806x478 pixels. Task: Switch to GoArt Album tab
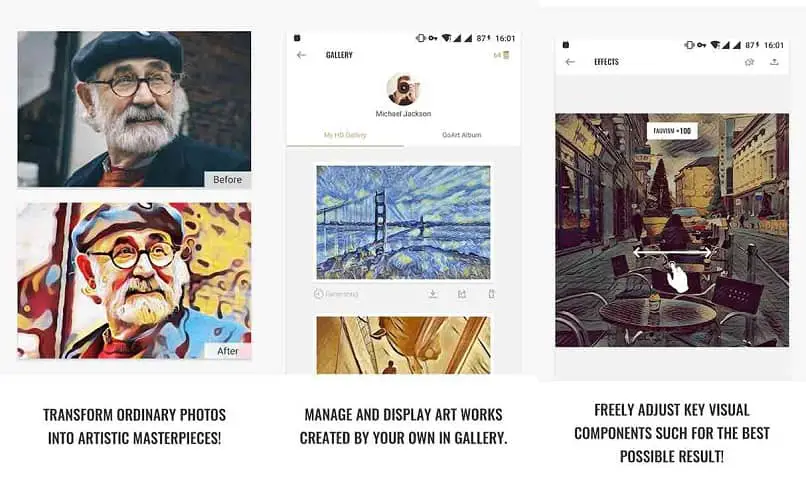pos(462,135)
